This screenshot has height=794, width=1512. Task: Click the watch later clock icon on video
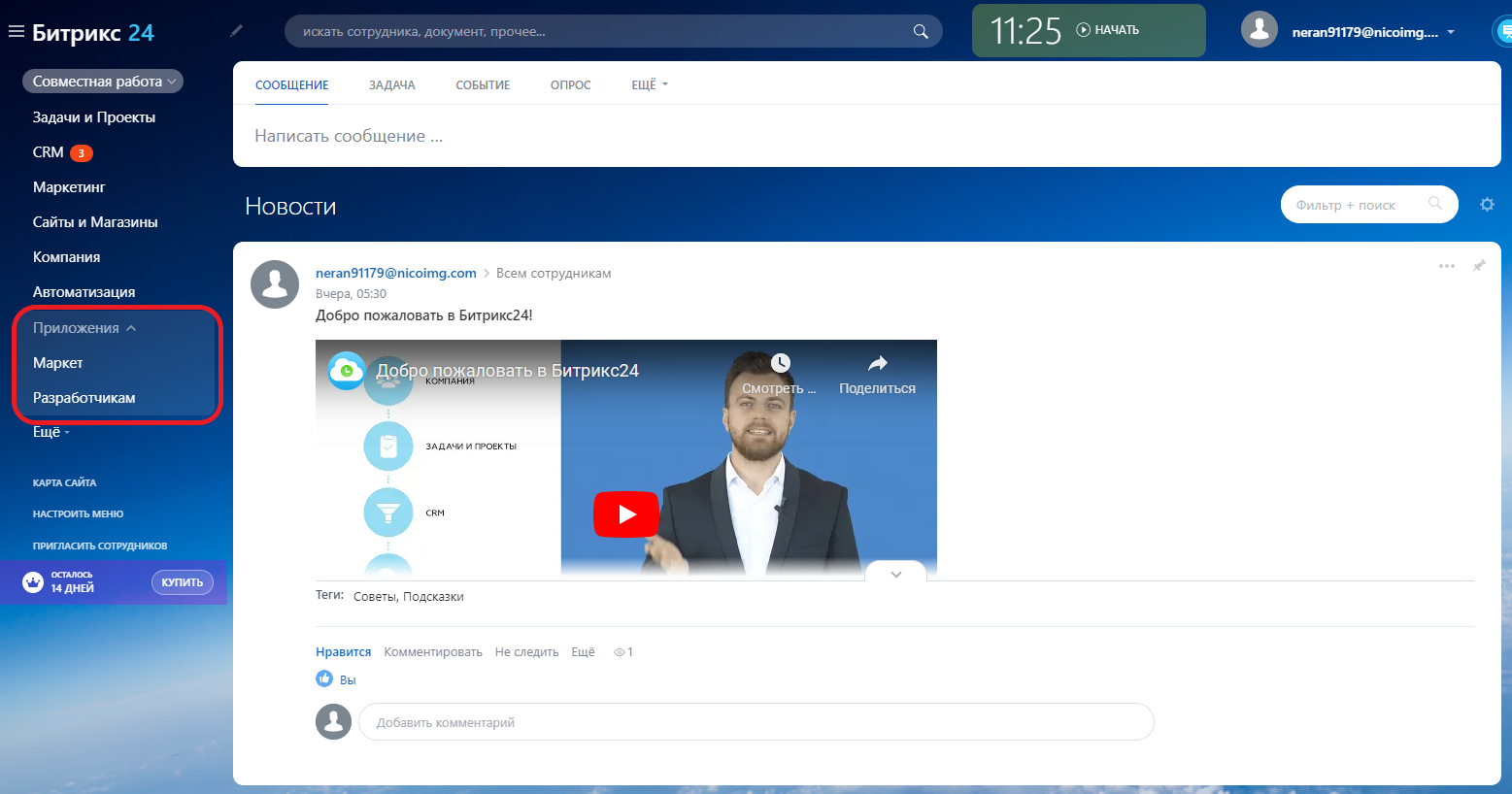[781, 364]
